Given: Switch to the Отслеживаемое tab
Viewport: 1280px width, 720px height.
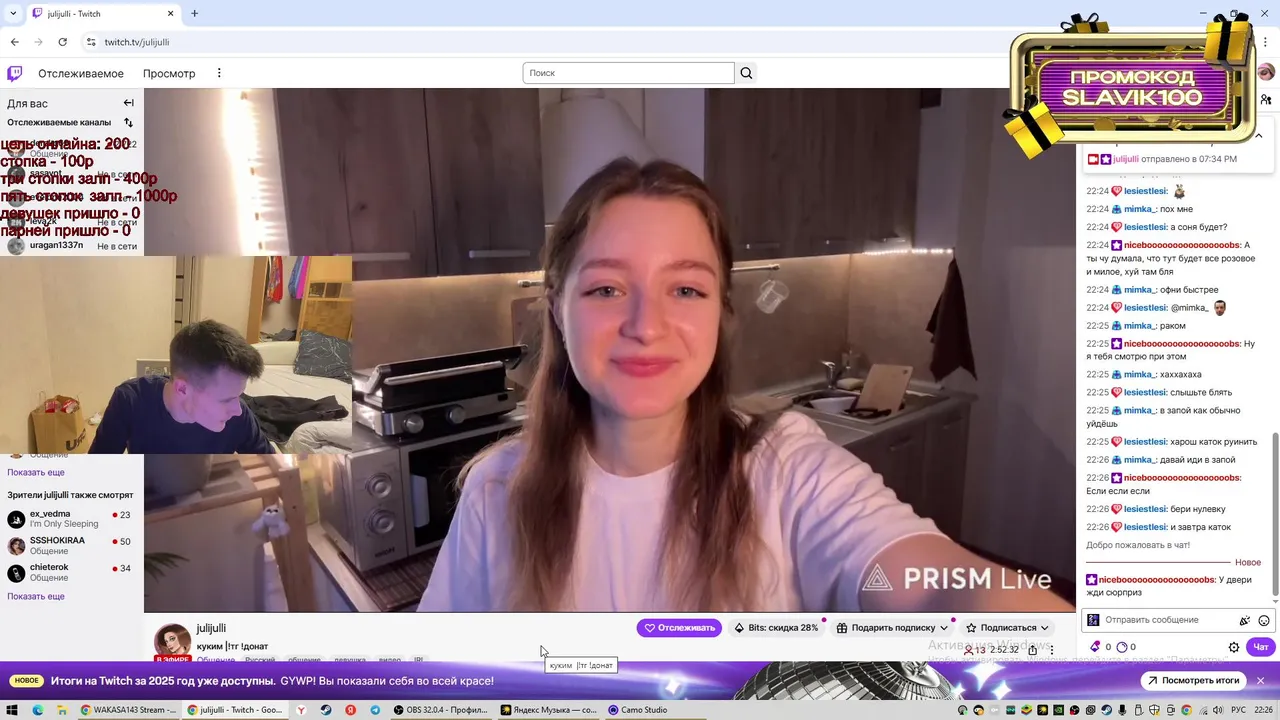Looking at the screenshot, I should [81, 73].
